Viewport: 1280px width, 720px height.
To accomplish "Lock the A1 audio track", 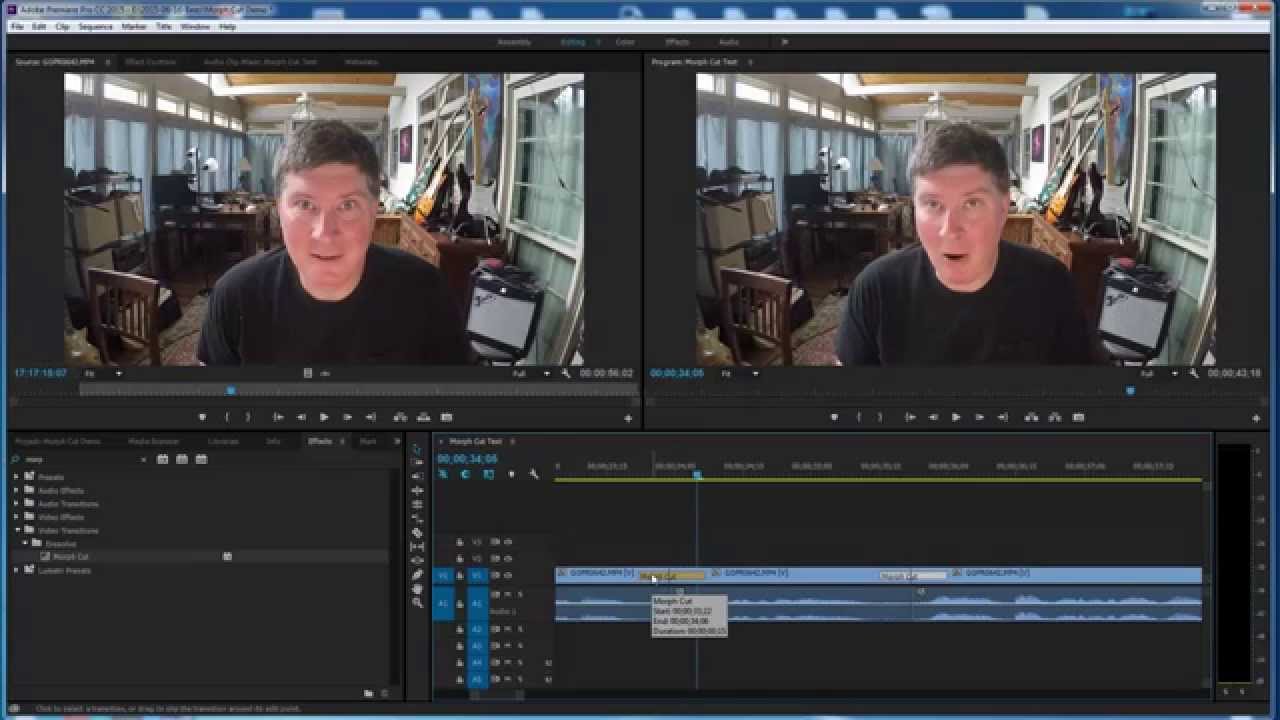I will [x=460, y=603].
